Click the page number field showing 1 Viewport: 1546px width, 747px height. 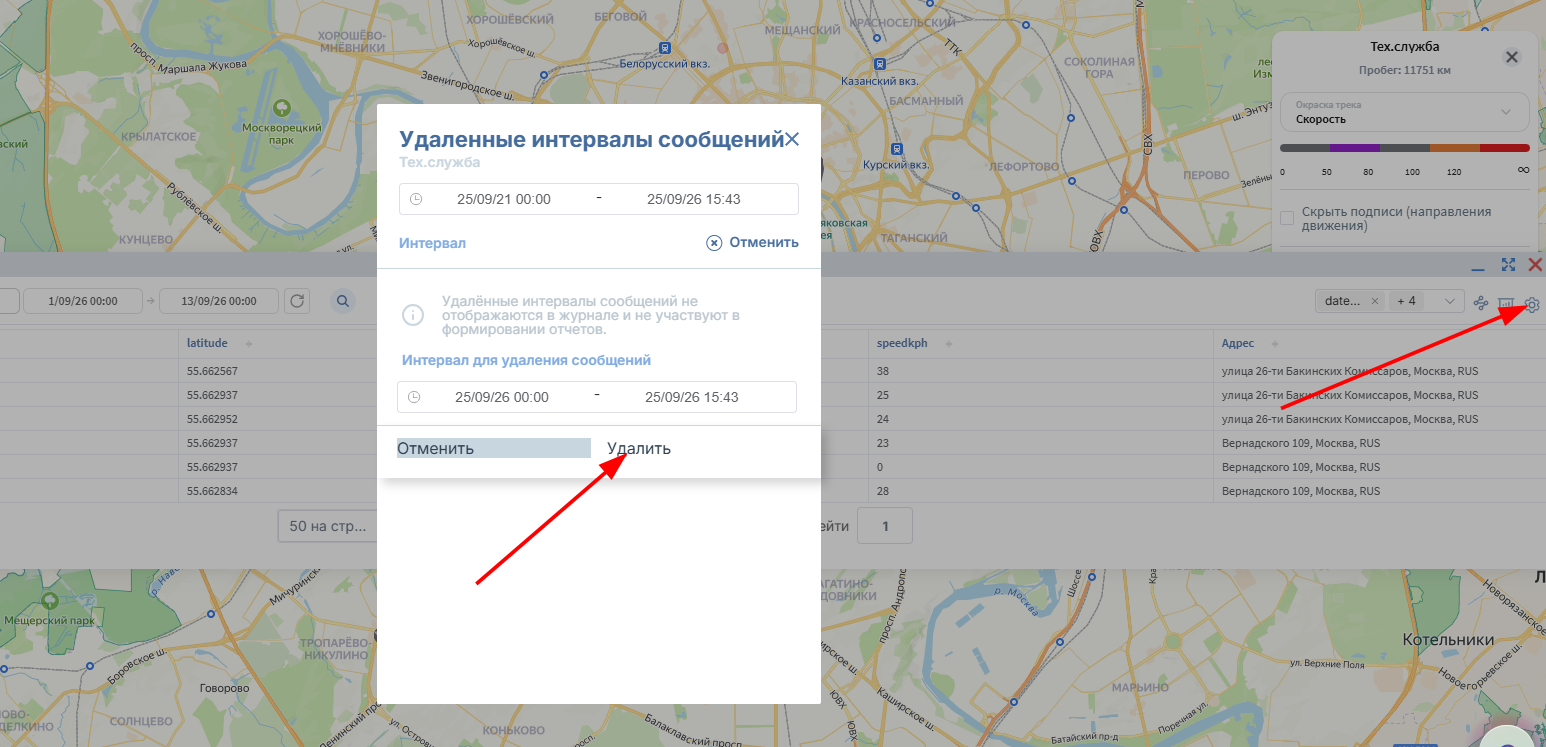[884, 525]
